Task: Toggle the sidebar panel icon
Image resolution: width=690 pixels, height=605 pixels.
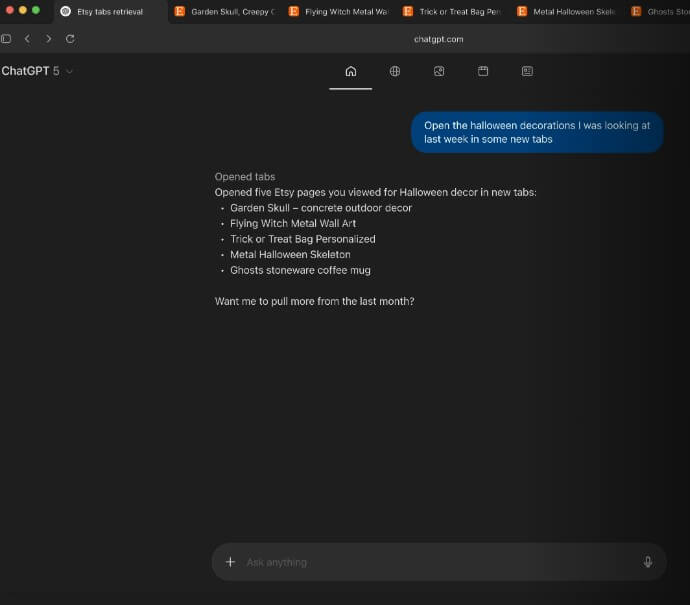Action: (x=6, y=39)
